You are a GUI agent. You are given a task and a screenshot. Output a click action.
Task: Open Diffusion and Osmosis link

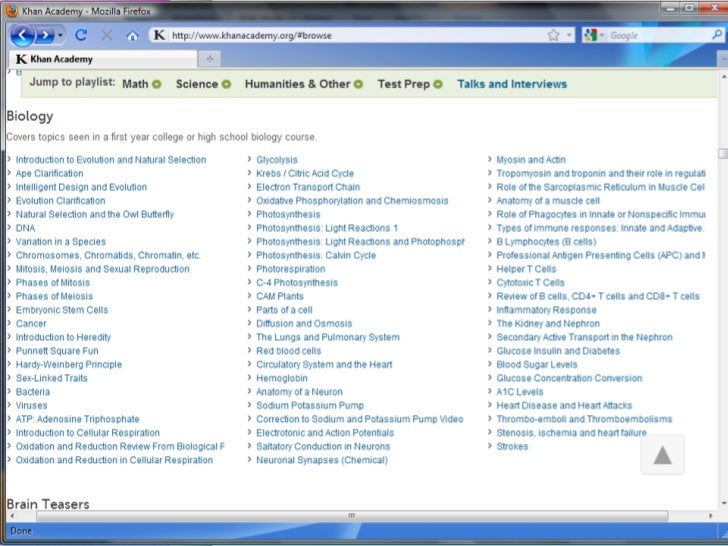[x=304, y=324]
